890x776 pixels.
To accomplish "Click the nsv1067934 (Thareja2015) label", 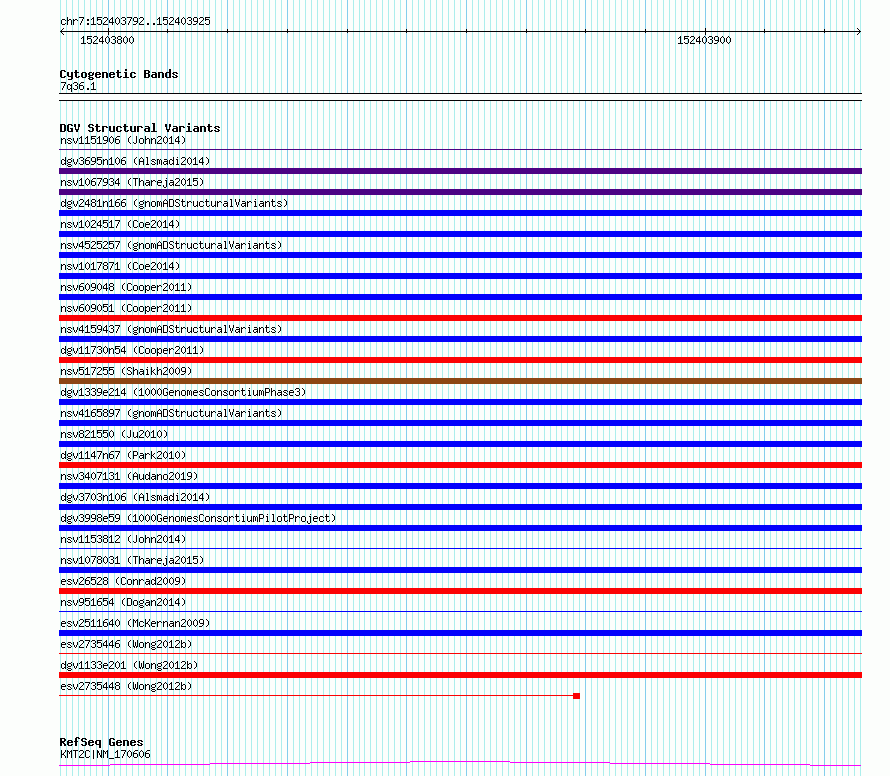I will point(132,182).
